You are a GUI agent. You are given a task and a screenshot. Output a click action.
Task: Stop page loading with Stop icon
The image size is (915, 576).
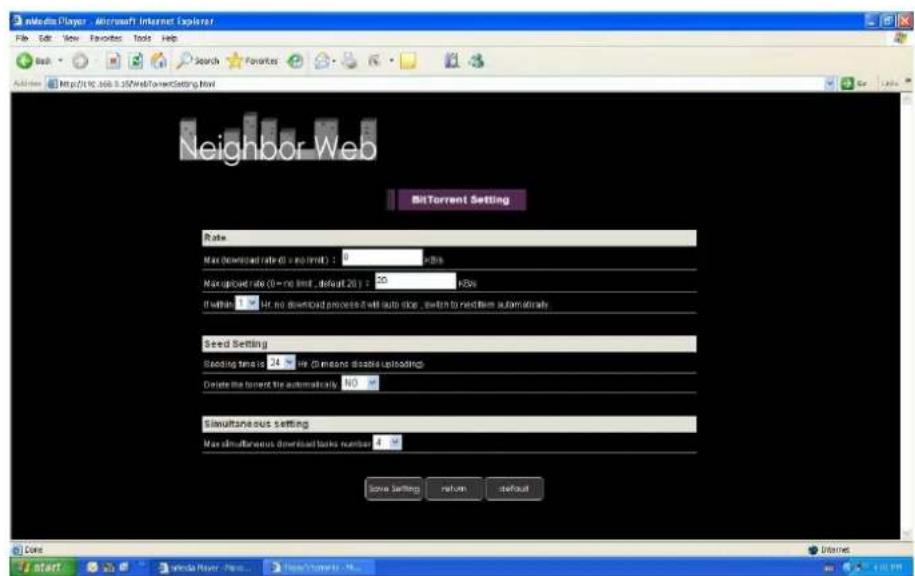point(113,61)
